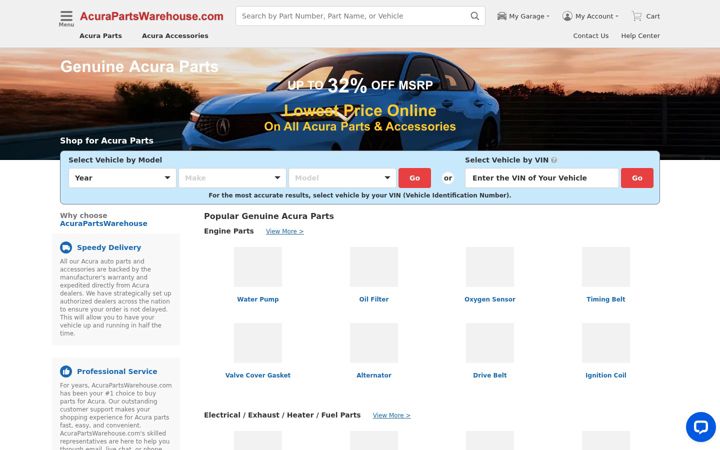Open the Acura Parts menu
This screenshot has height=450, width=720.
click(101, 36)
